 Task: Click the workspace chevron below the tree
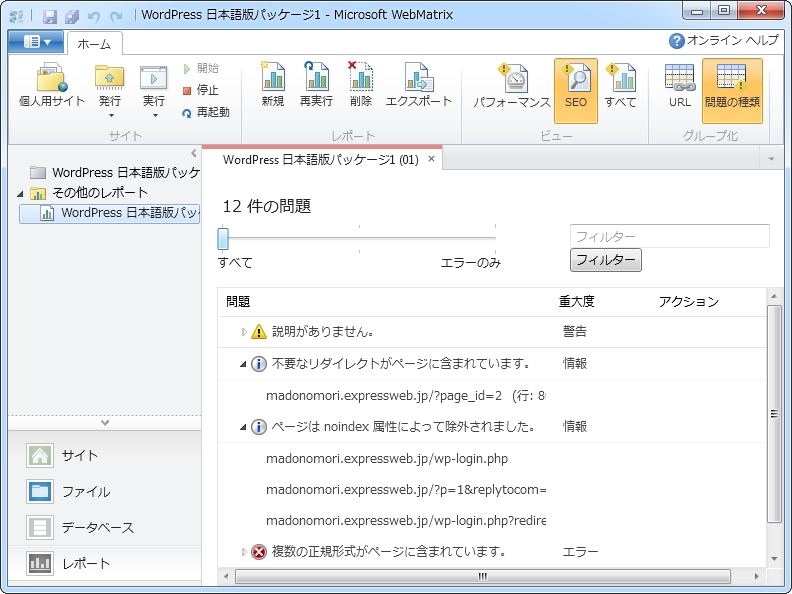click(x=105, y=422)
